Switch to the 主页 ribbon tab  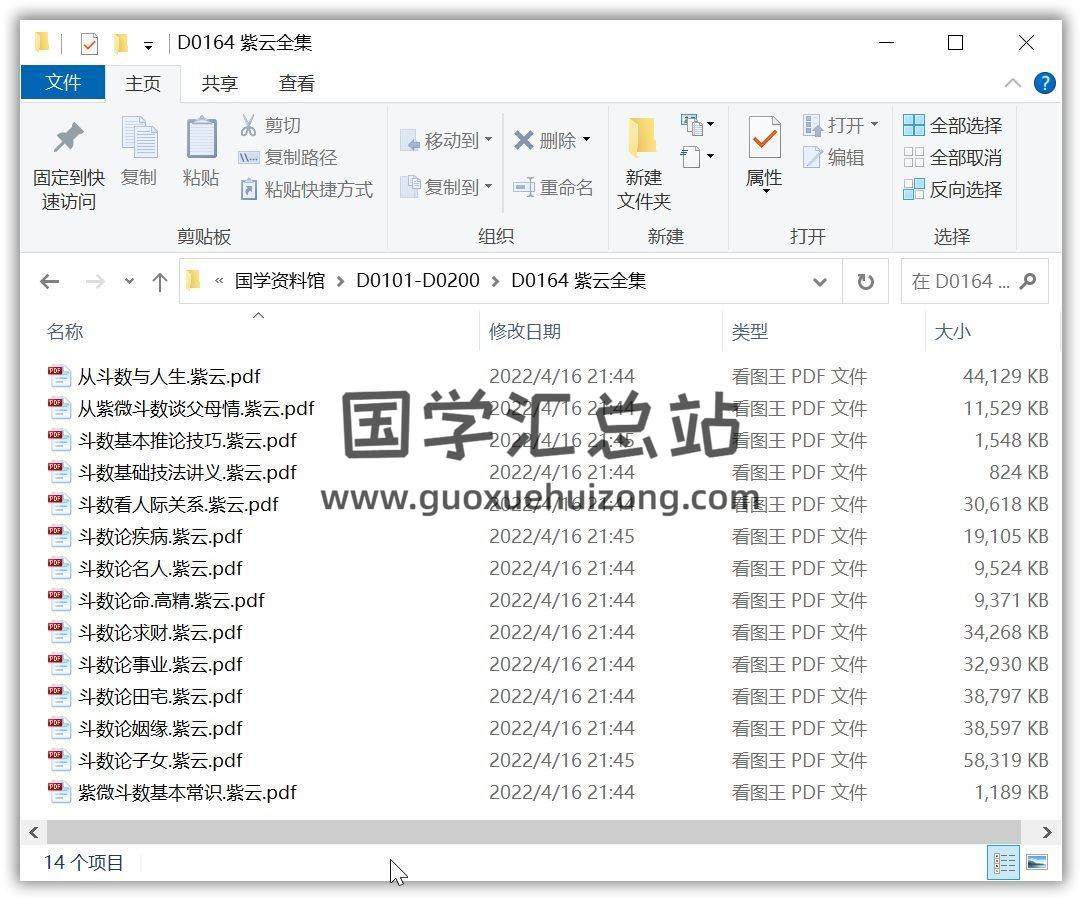click(143, 84)
